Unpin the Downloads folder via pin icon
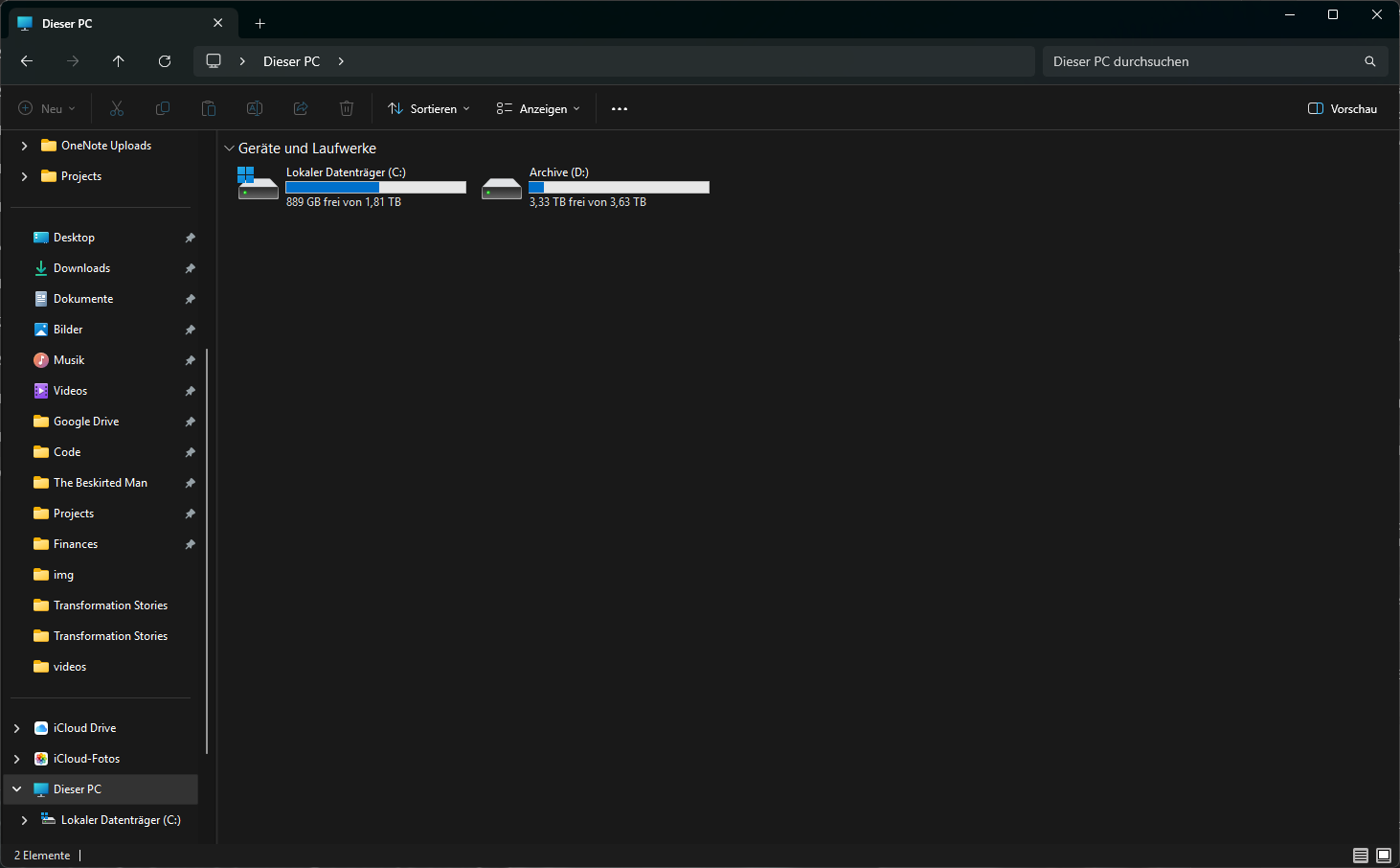 tap(190, 268)
